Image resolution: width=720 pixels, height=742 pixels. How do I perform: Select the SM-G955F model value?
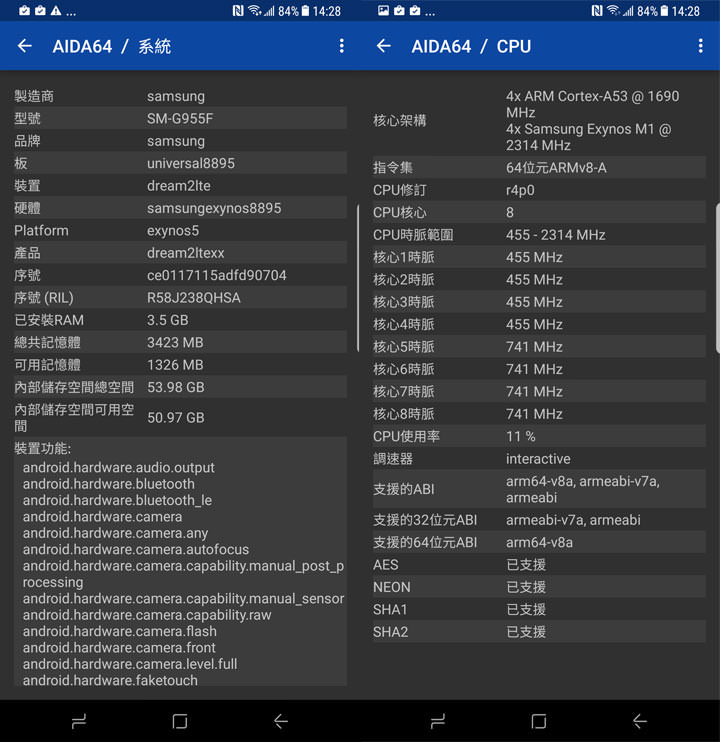[x=180, y=118]
